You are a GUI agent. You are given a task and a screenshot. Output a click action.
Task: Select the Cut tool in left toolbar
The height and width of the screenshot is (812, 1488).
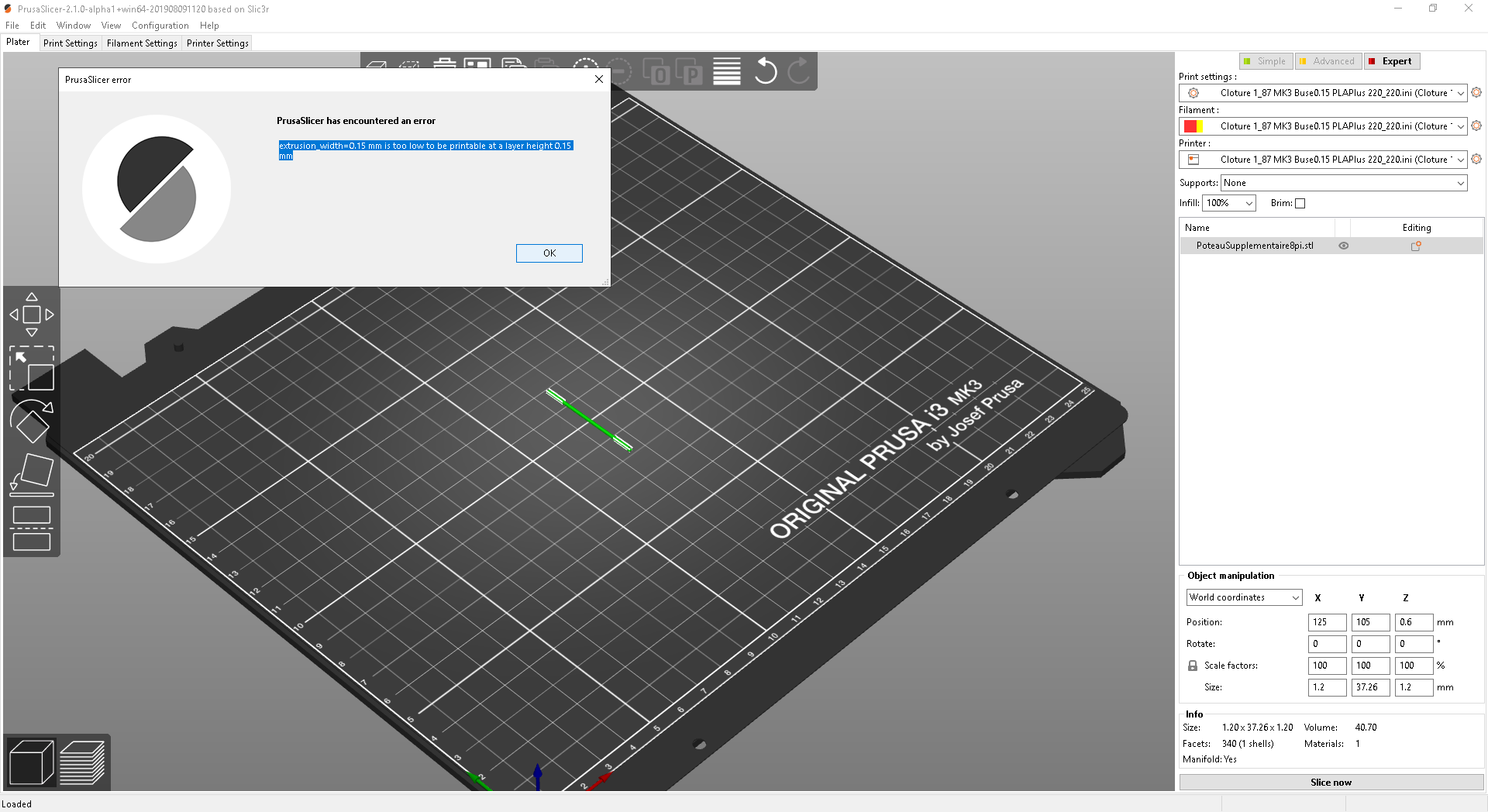pyautogui.click(x=32, y=528)
